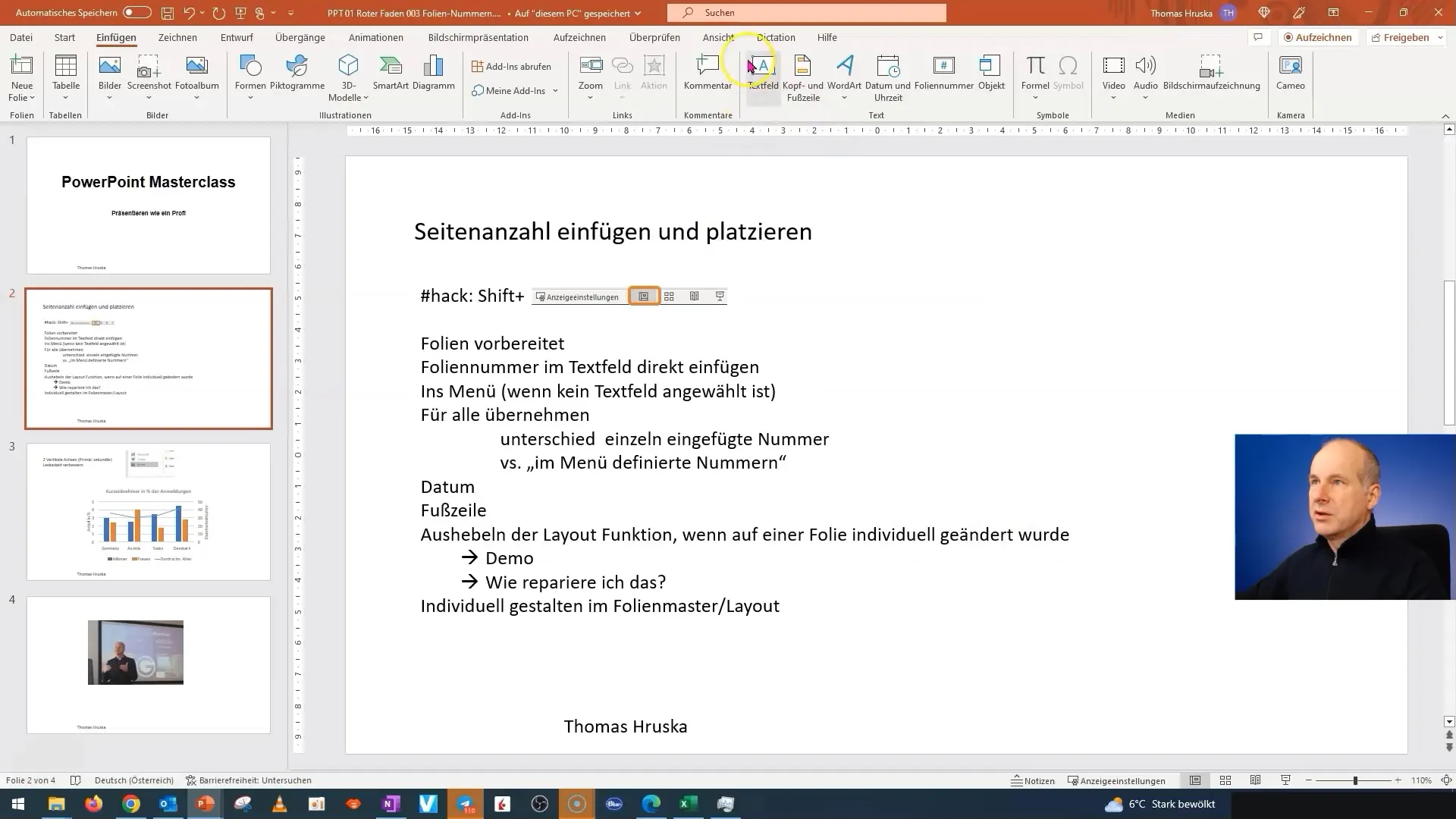Switch to Normal view in status bar

tap(1195, 780)
